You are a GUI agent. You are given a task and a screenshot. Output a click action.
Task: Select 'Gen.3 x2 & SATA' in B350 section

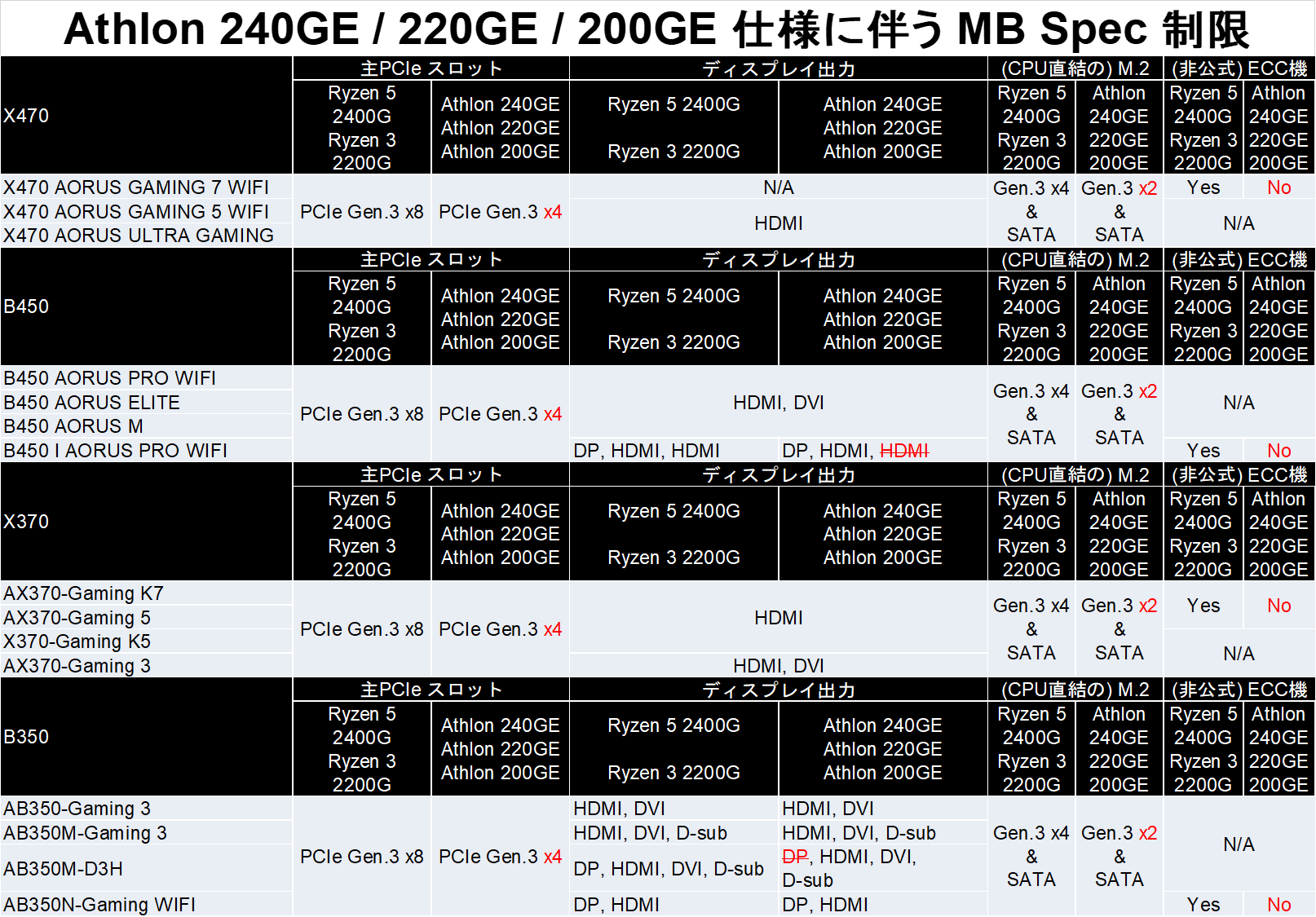(1119, 857)
